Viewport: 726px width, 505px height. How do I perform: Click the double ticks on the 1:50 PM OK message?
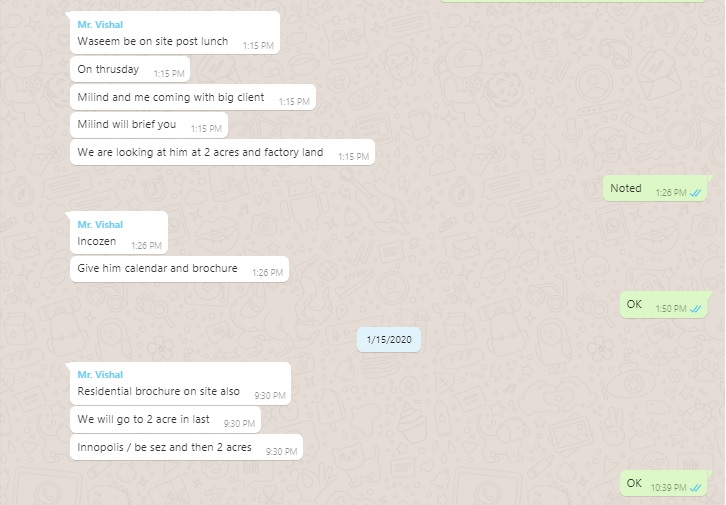click(x=695, y=309)
